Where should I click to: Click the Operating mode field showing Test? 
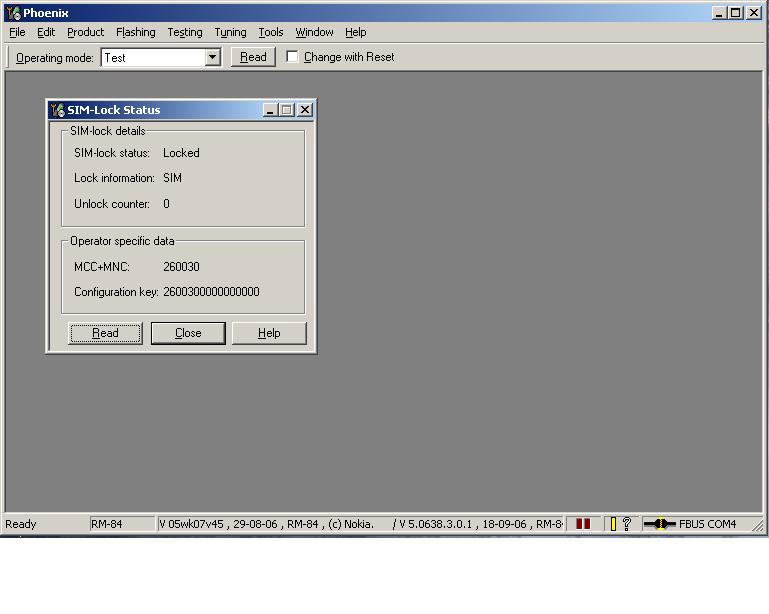coord(154,57)
